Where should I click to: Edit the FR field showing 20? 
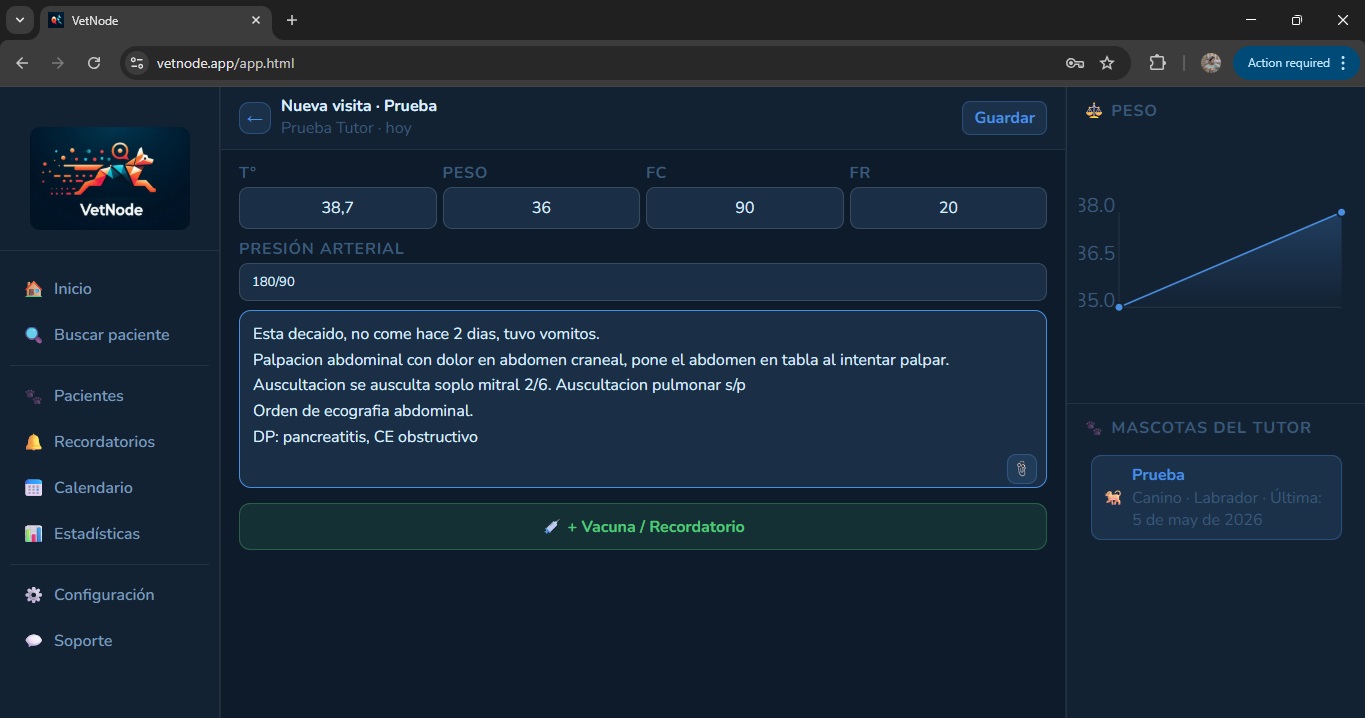coord(948,208)
